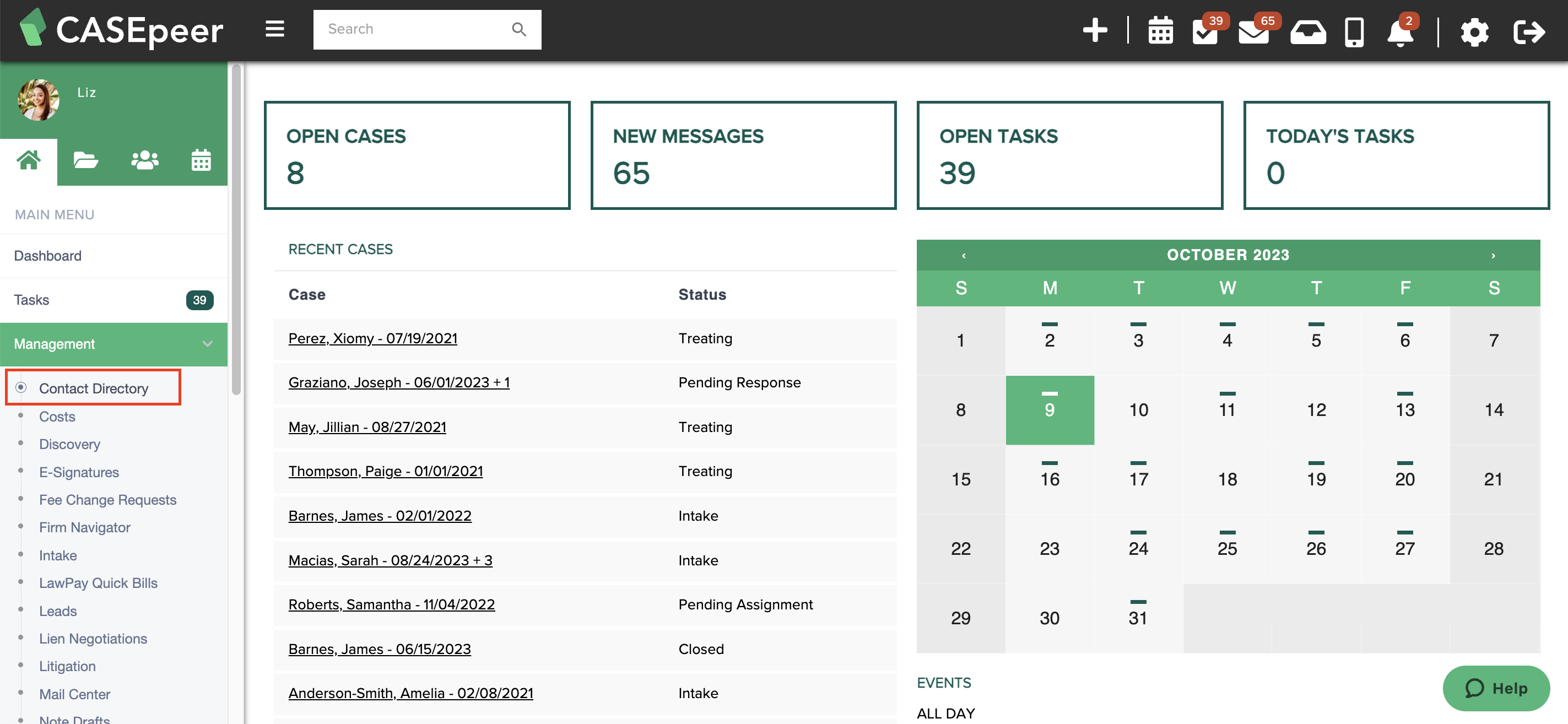Open Discovery under Management
Image resolution: width=1568 pixels, height=724 pixels.
(69, 444)
